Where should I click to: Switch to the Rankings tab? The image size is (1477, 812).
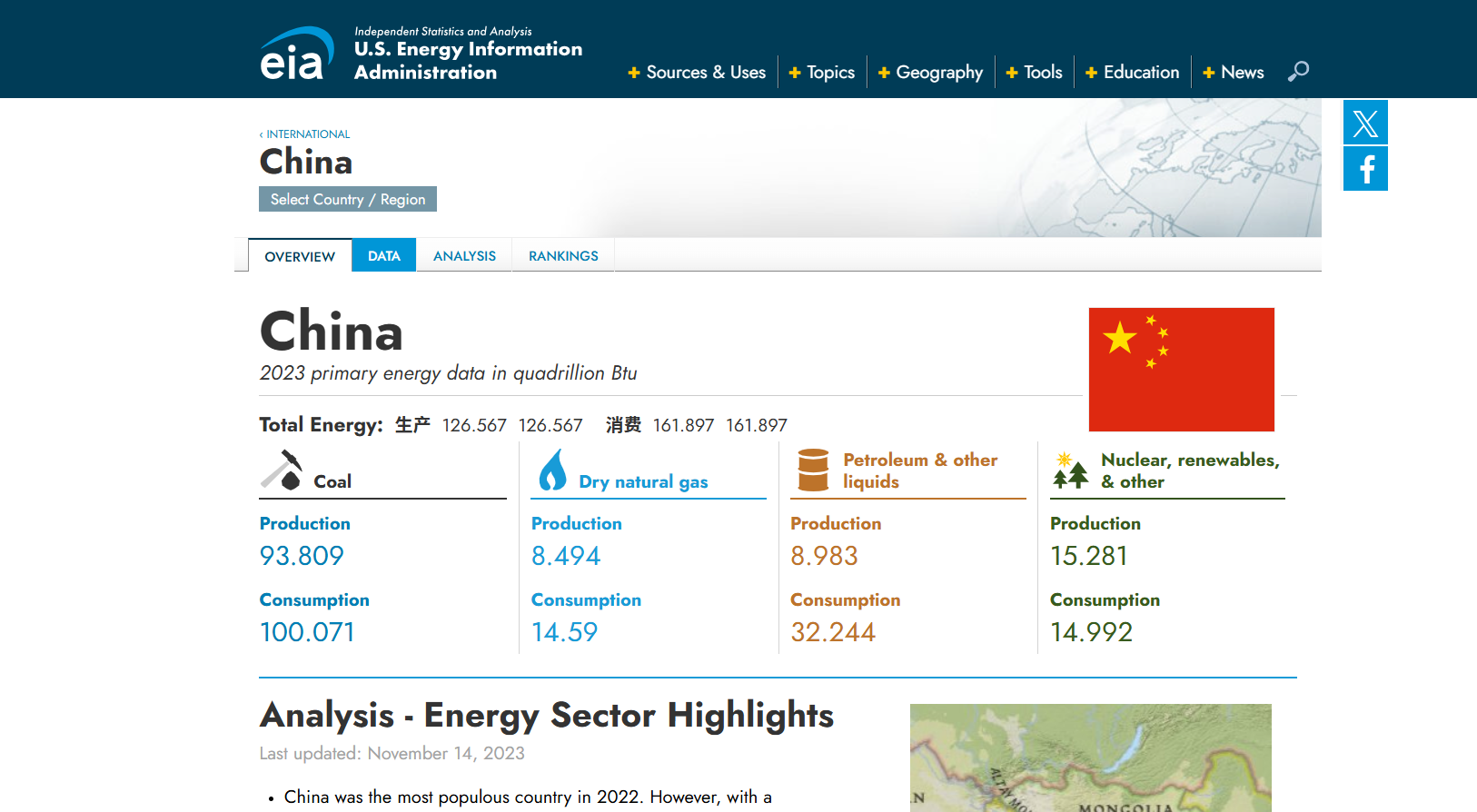point(563,255)
